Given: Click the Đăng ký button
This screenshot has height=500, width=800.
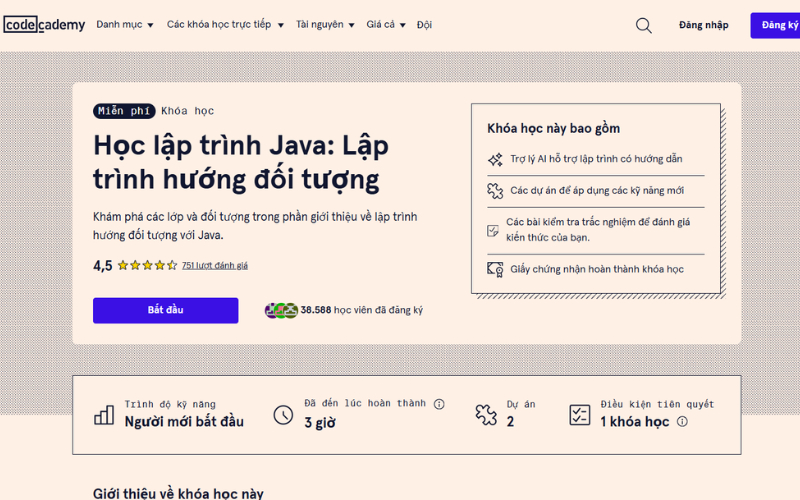Looking at the screenshot, I should [x=776, y=25].
